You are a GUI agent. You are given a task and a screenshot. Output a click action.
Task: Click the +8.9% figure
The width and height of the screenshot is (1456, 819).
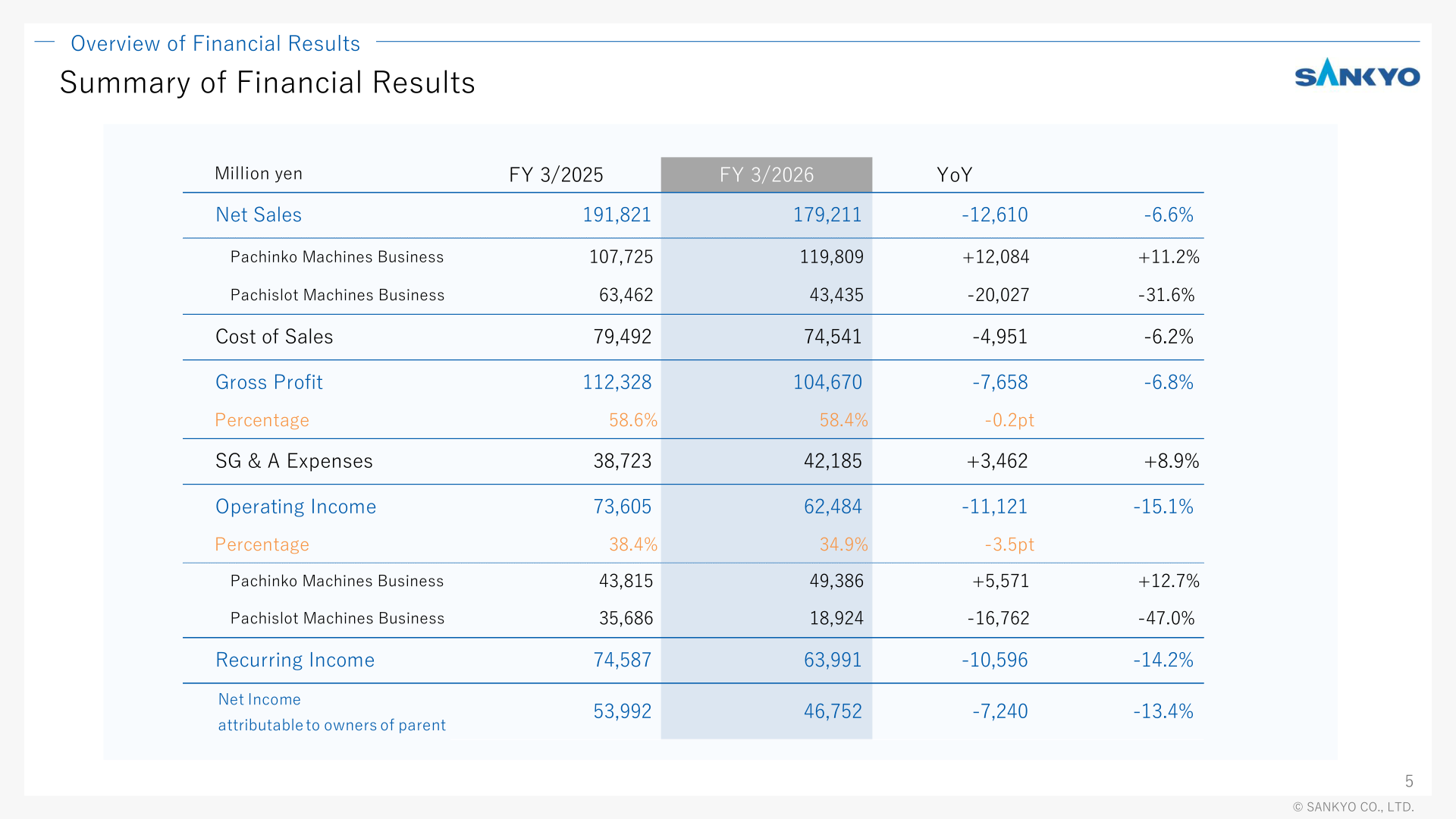1172,461
